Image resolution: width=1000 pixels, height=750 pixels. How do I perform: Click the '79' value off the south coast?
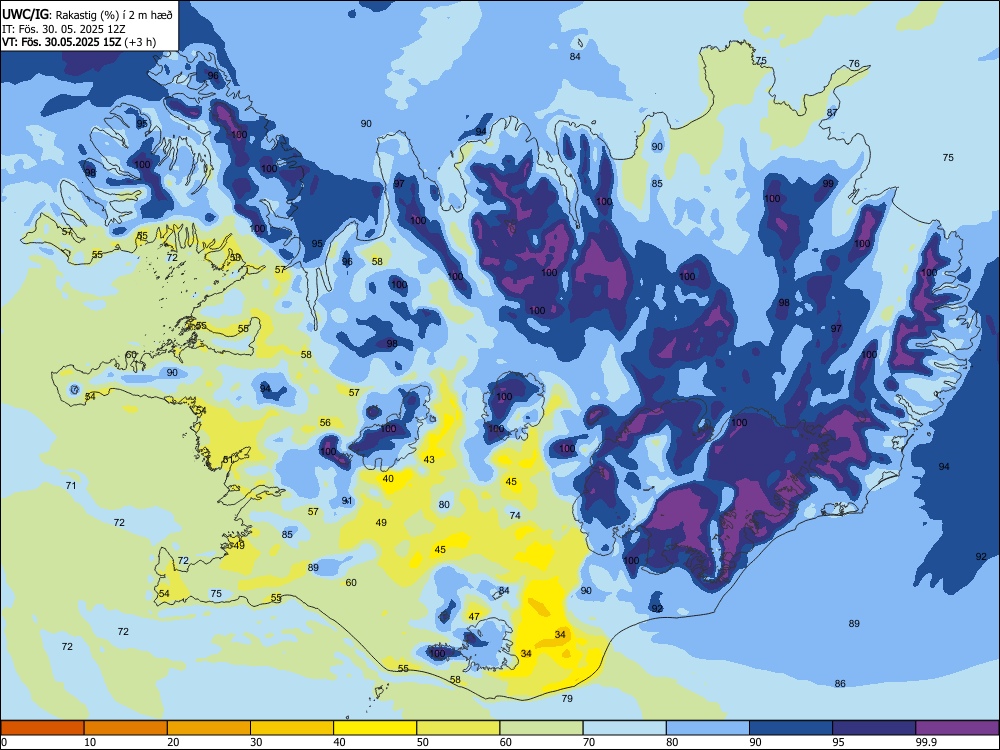coord(567,699)
